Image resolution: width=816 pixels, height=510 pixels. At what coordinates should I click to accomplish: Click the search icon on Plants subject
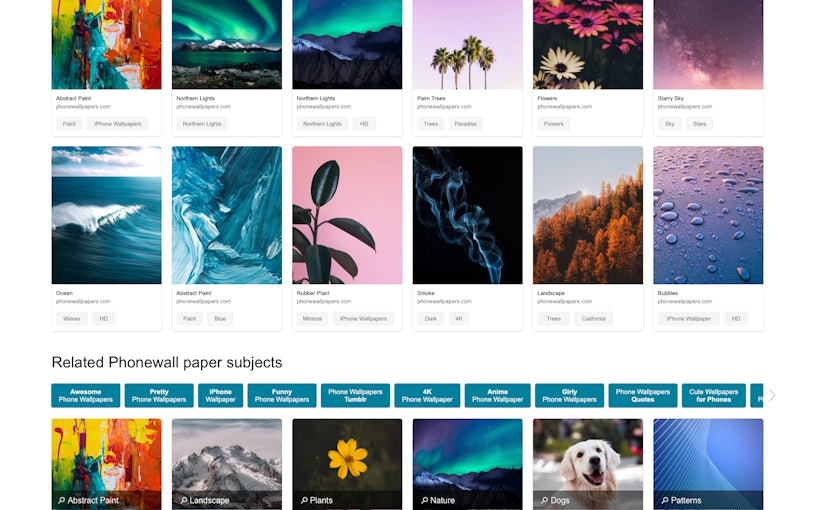[304, 500]
